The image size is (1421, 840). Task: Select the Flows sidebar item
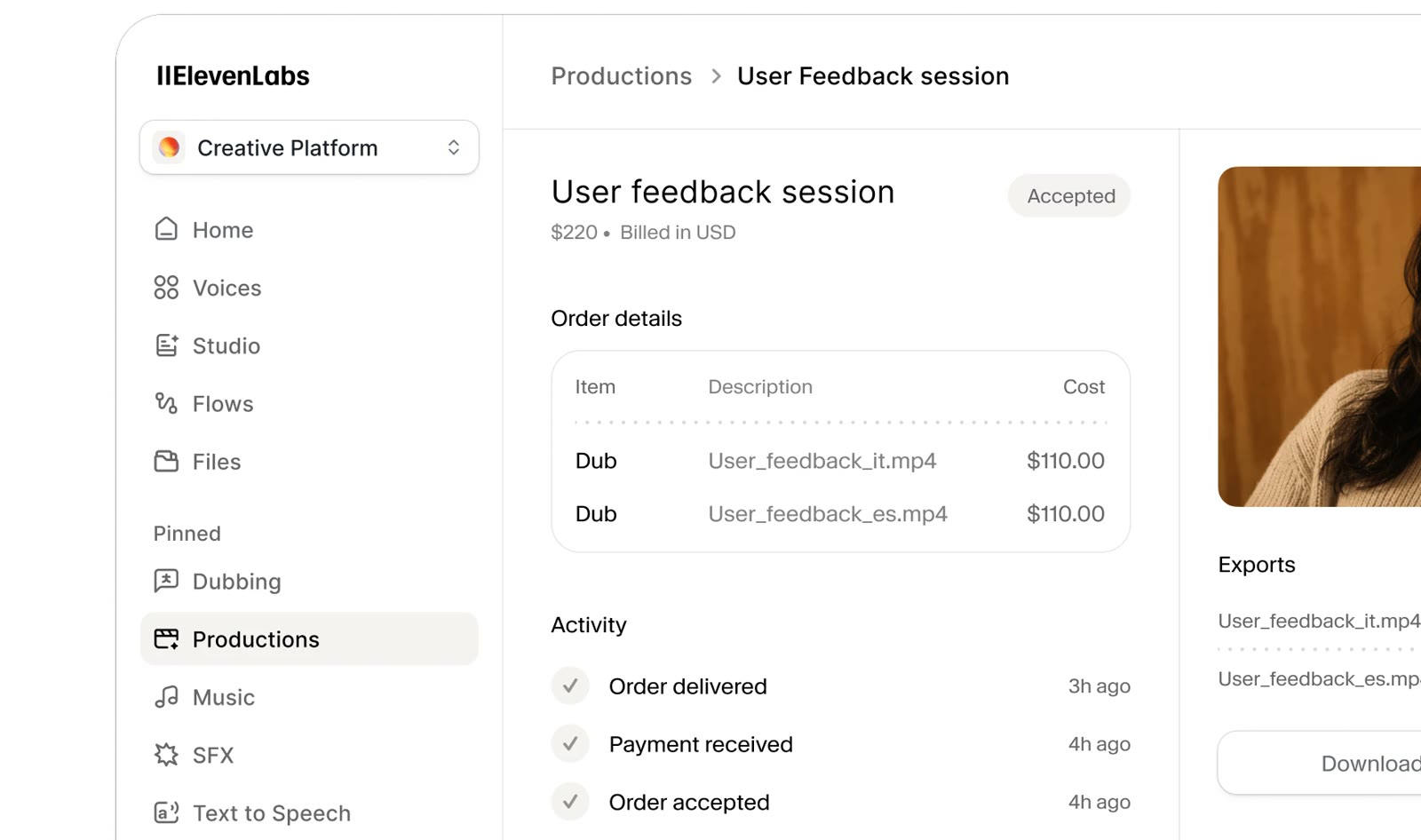pos(309,403)
